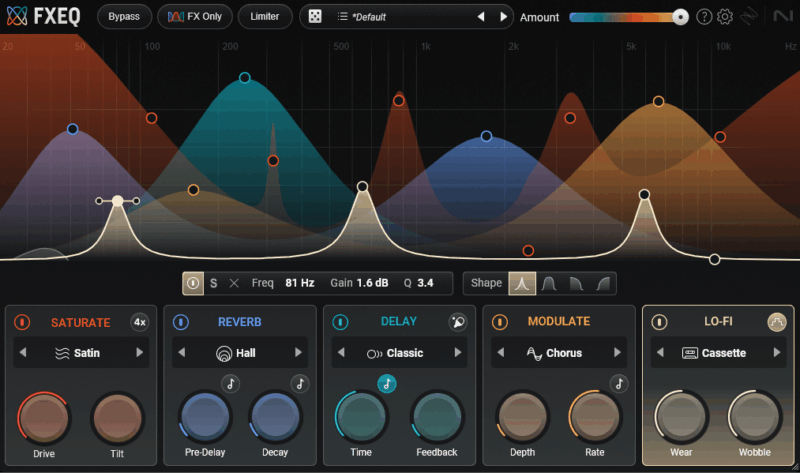Open the Hall reverb type selector
This screenshot has height=473, width=800.
238,353
